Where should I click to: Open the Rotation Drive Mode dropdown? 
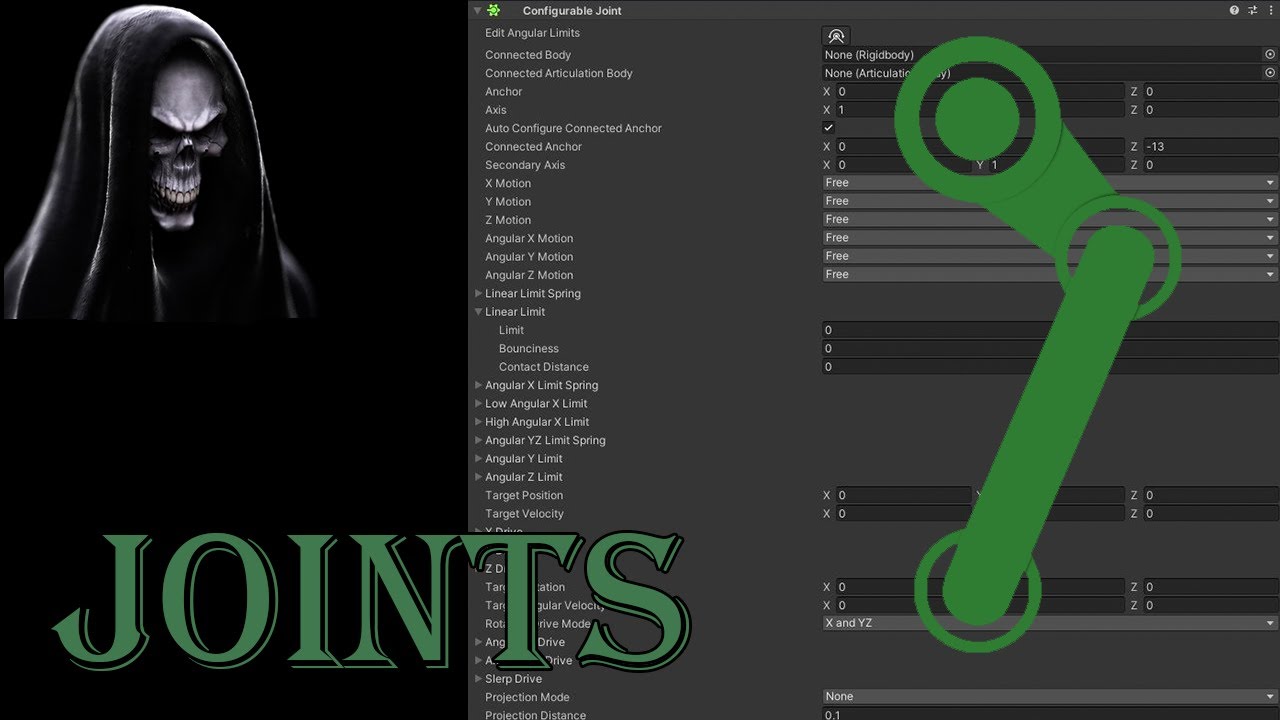1050,623
